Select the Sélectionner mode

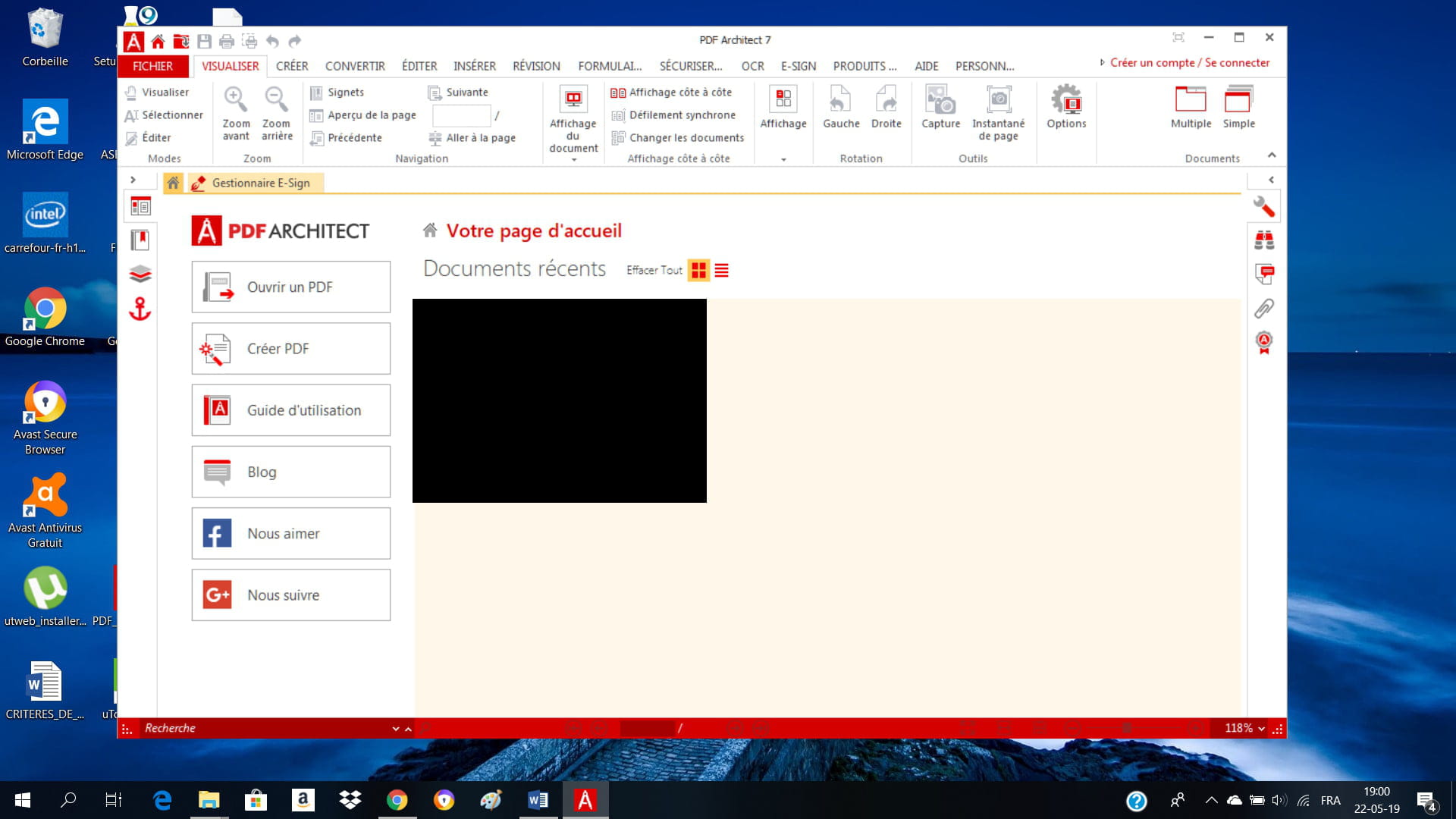pos(164,115)
